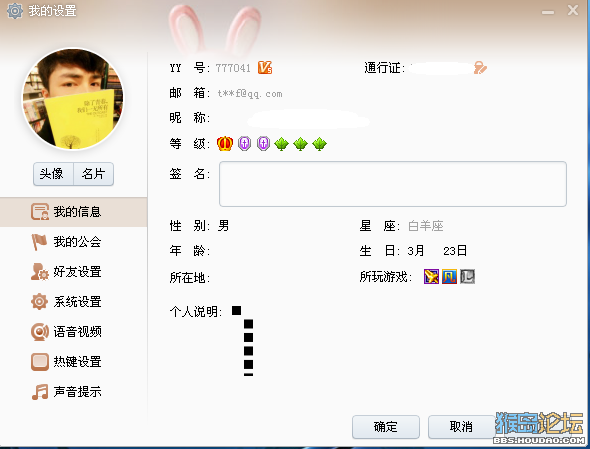Go to 好友设置 settings
590x449 pixels.
(x=73, y=272)
